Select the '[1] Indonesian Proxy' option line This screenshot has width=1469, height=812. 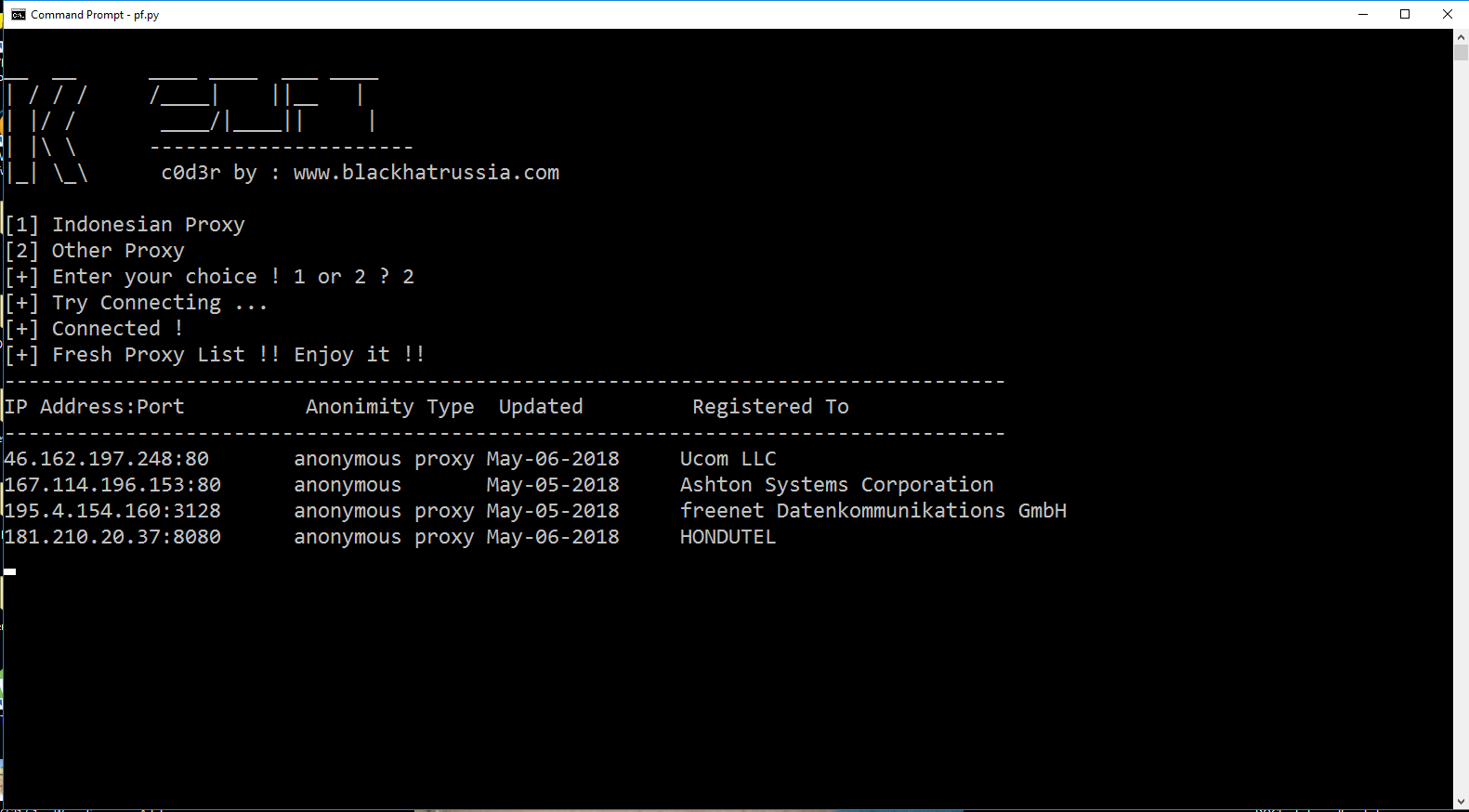click(x=125, y=225)
